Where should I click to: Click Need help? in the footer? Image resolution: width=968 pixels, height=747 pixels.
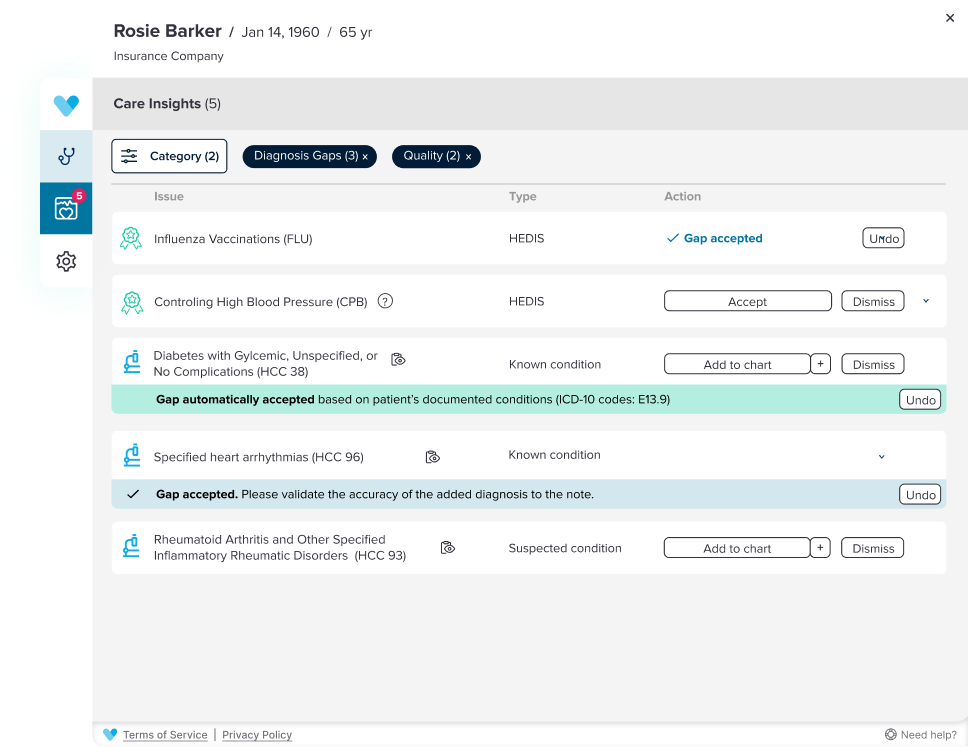pyautogui.click(x=920, y=735)
